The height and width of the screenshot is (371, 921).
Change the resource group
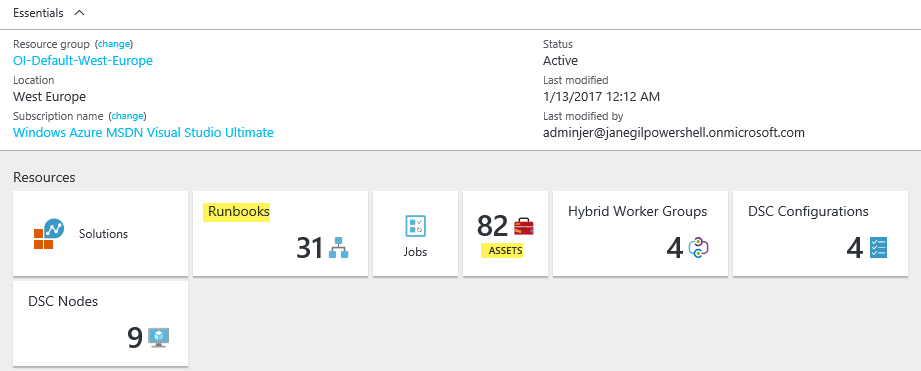[114, 44]
